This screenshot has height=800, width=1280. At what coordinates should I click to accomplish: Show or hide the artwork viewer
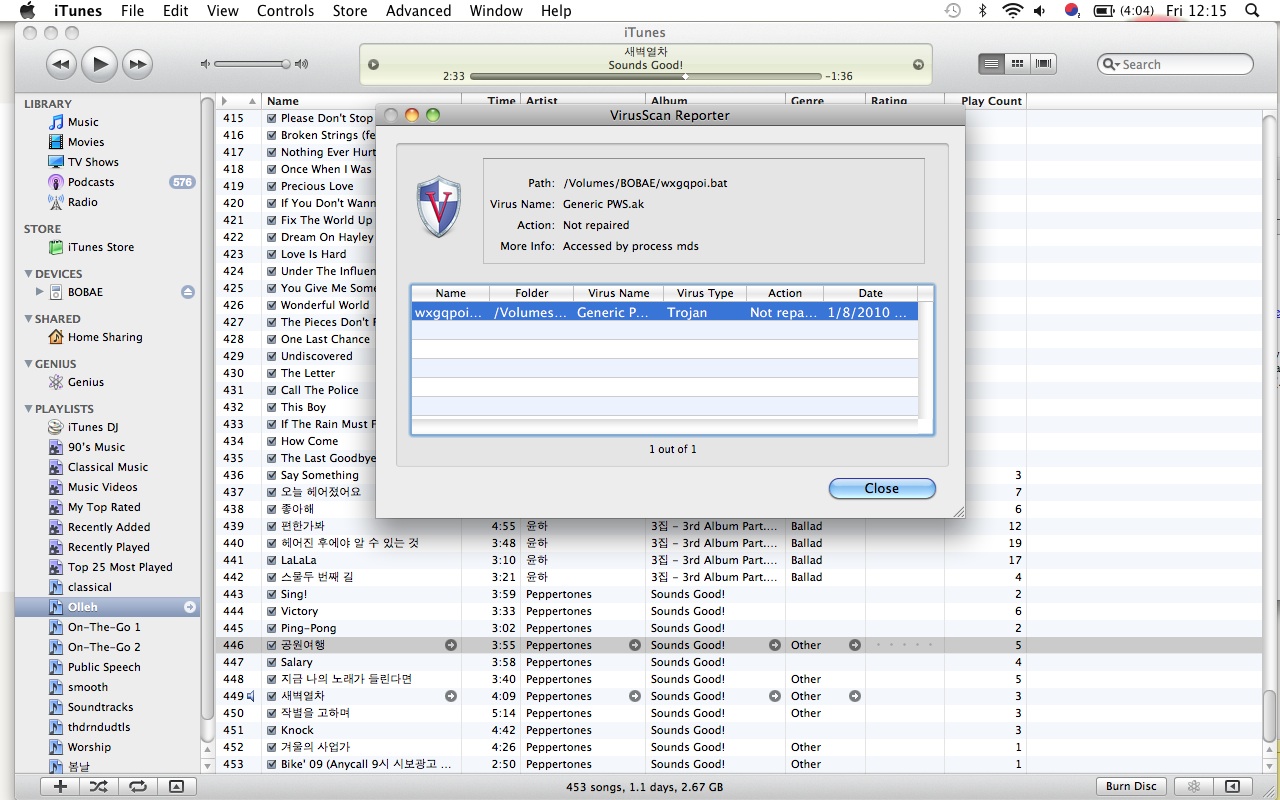(x=176, y=786)
